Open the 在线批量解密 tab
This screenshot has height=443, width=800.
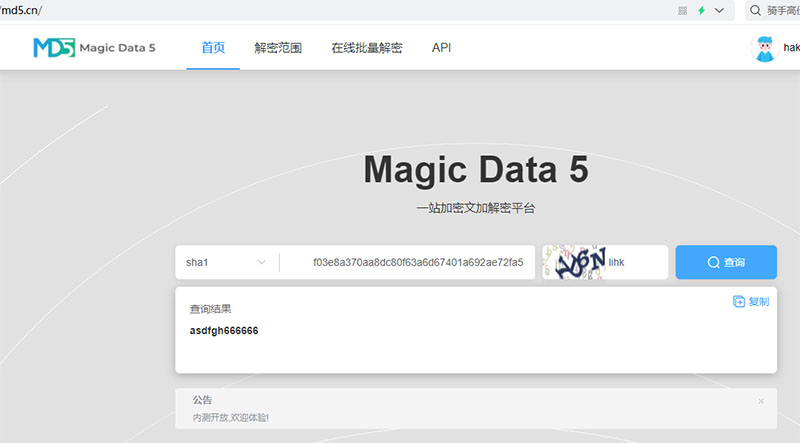[366, 48]
